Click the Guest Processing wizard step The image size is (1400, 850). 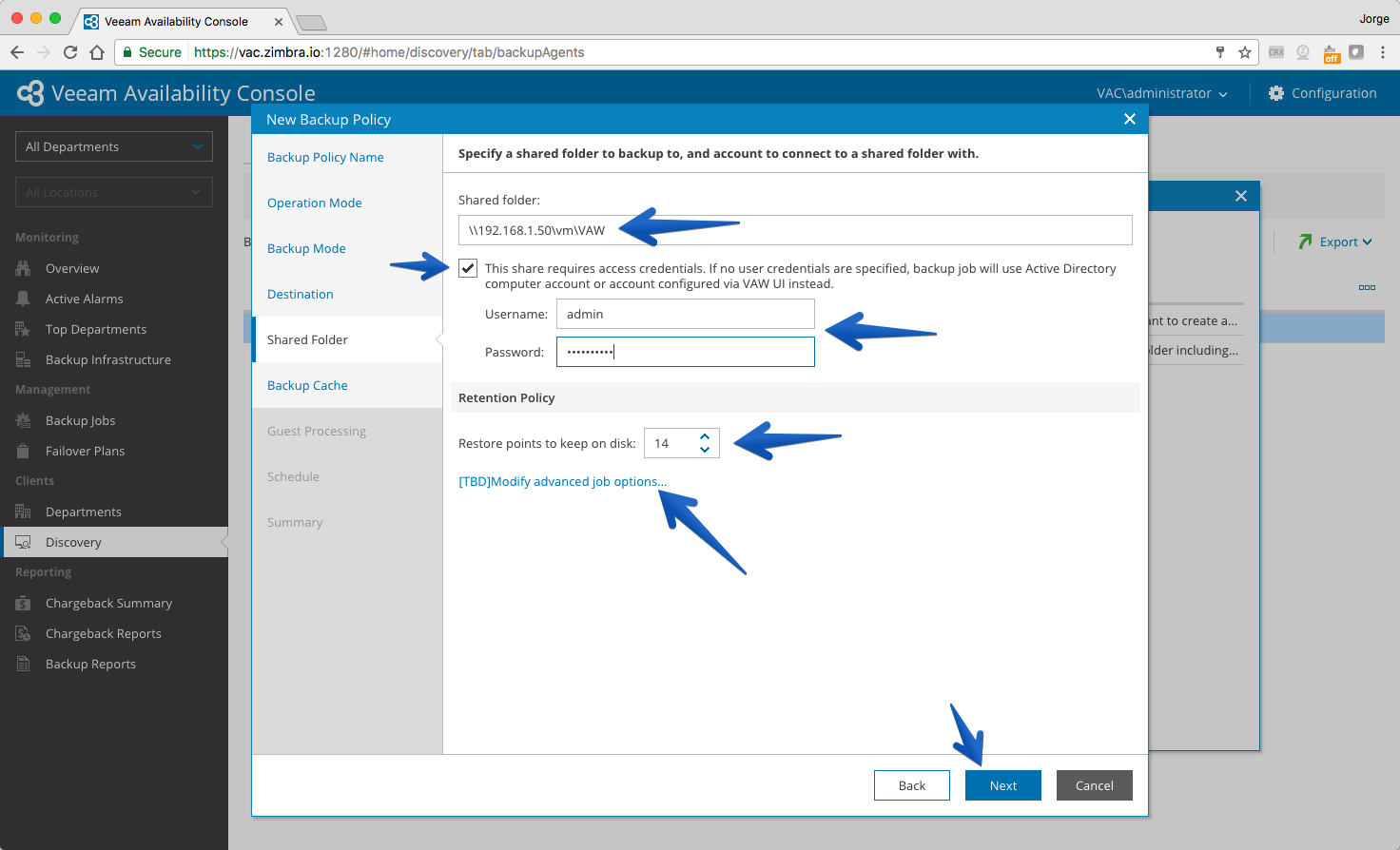(317, 431)
